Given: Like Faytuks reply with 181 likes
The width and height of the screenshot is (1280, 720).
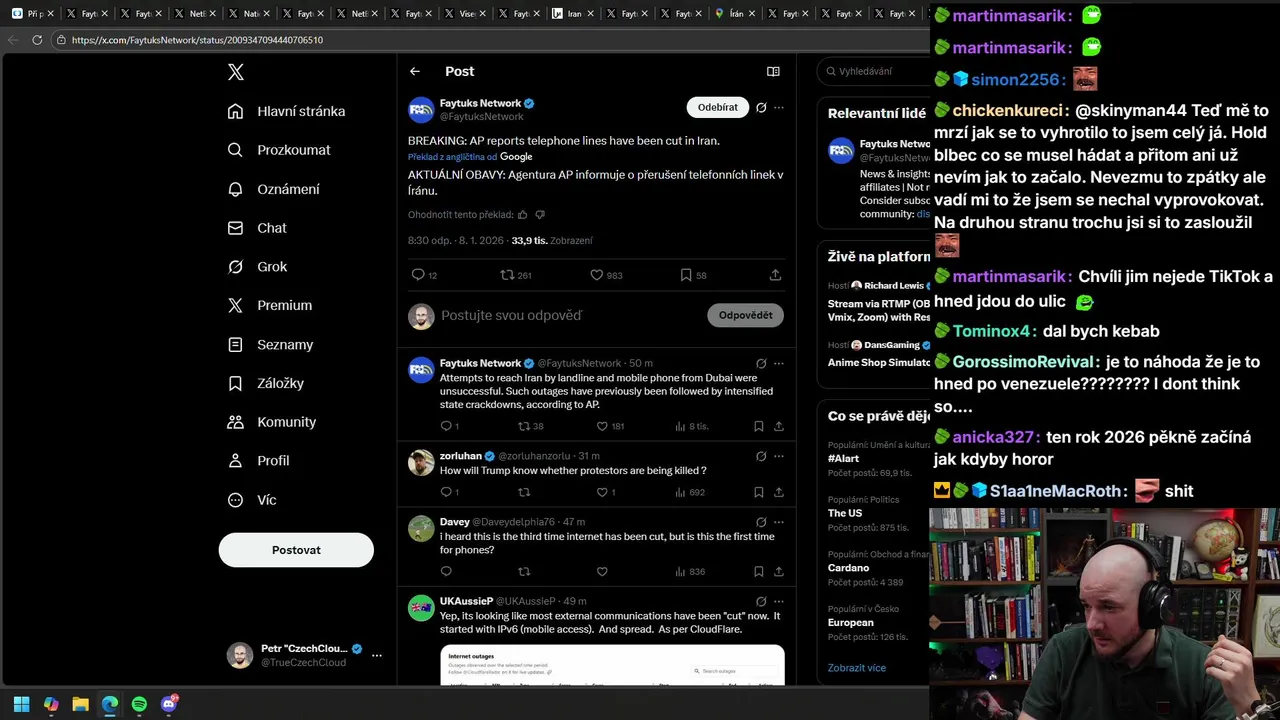Looking at the screenshot, I should 610,426.
